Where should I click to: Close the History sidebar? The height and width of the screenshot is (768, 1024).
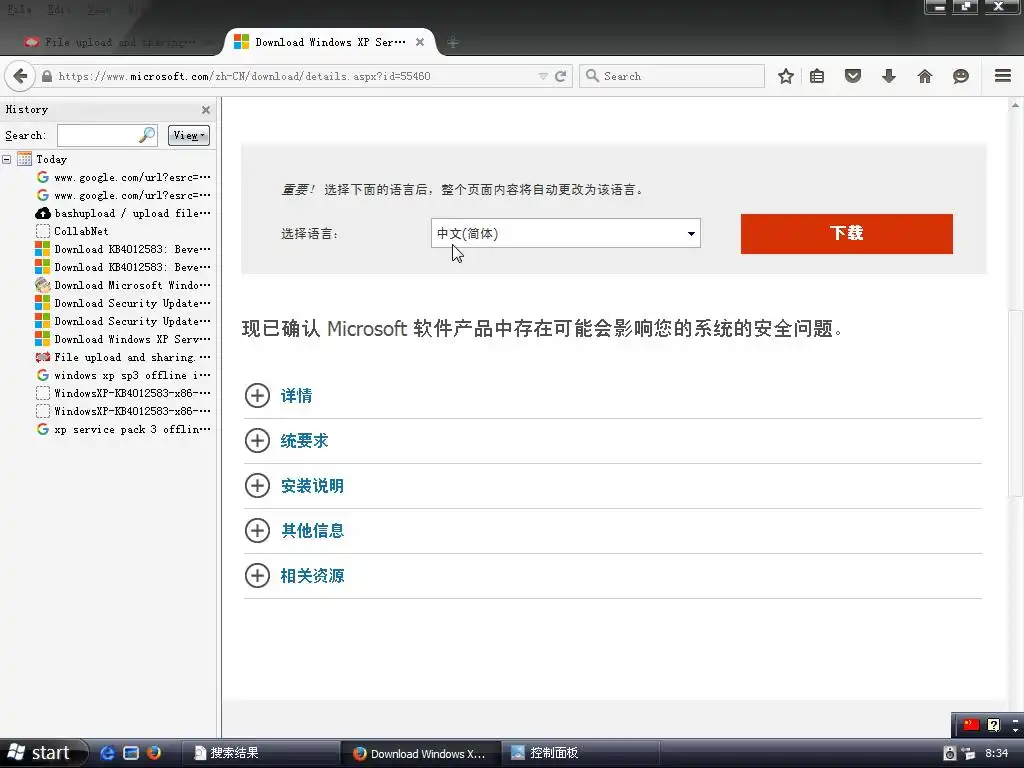click(206, 110)
